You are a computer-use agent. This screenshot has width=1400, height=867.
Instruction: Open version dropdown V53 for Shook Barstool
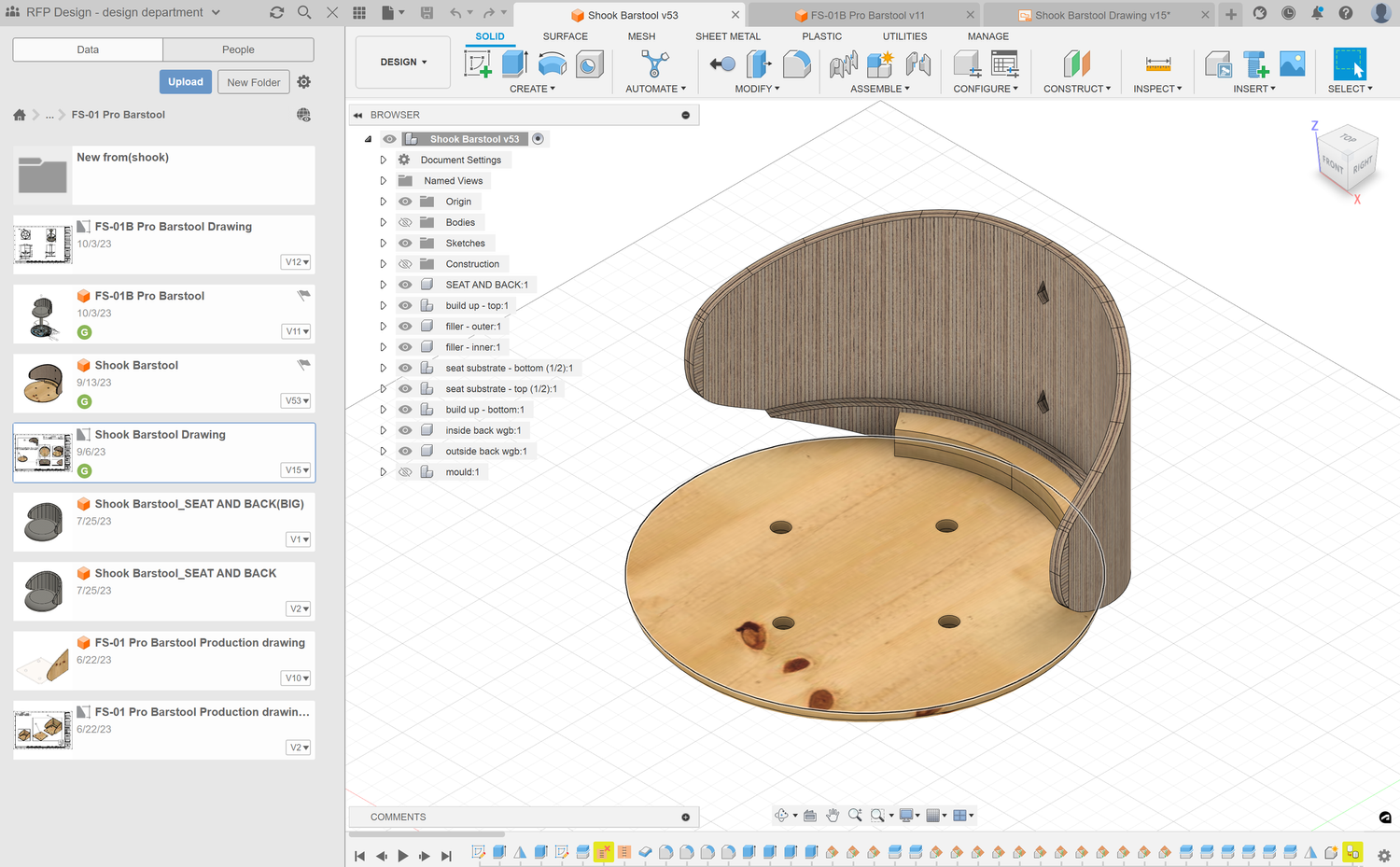[x=297, y=401]
